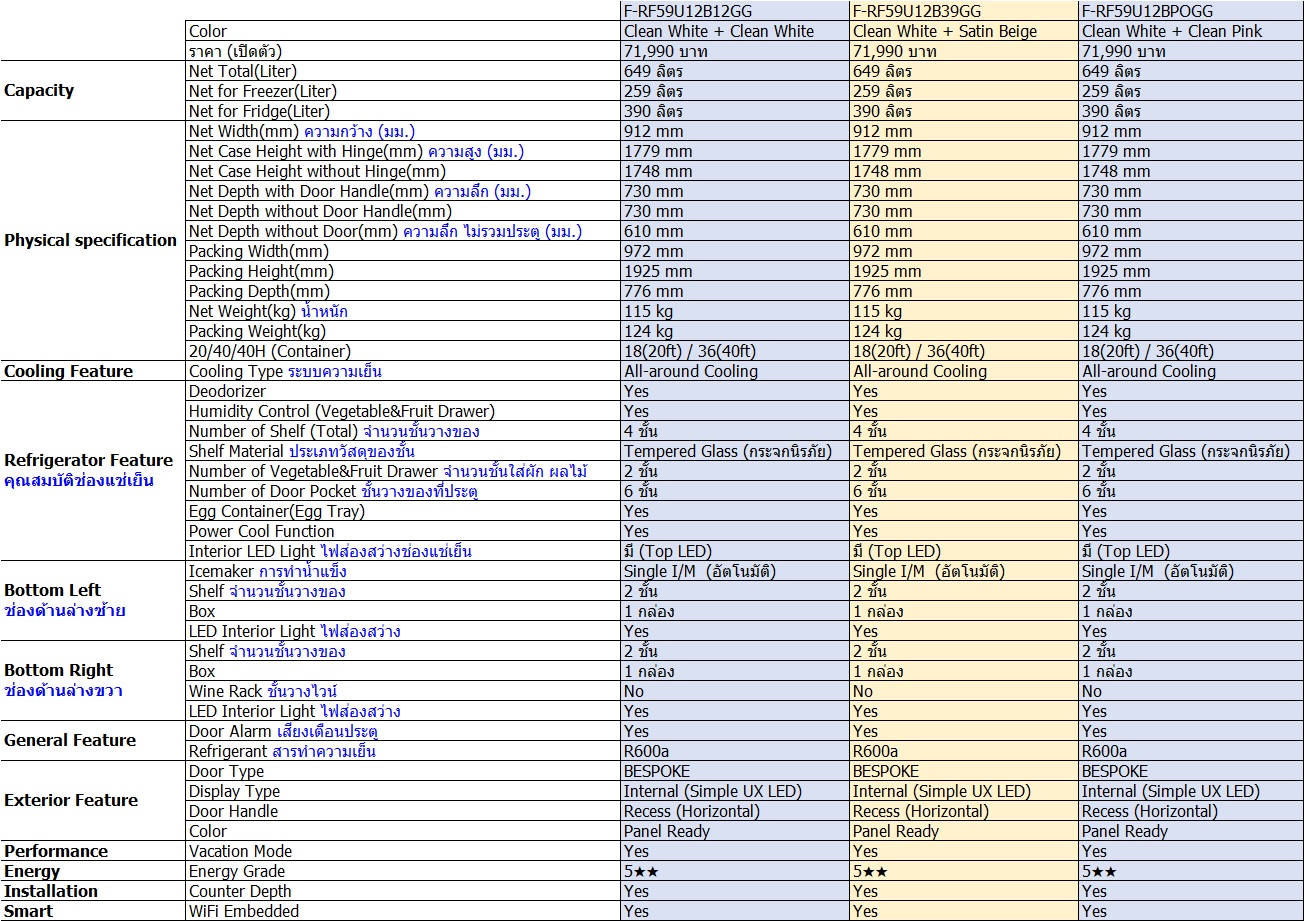1304x921 pixels.
Task: Click the Net Total(Liter) row label
Action: (243, 71)
